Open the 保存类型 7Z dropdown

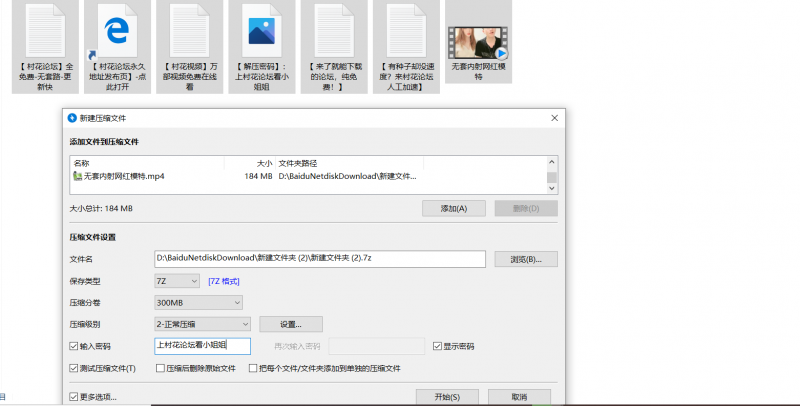(177, 281)
